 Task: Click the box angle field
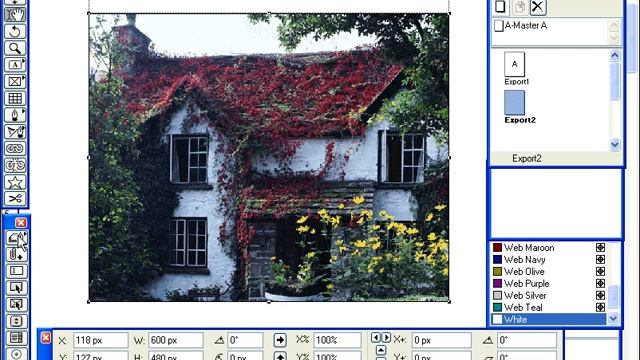pos(245,340)
